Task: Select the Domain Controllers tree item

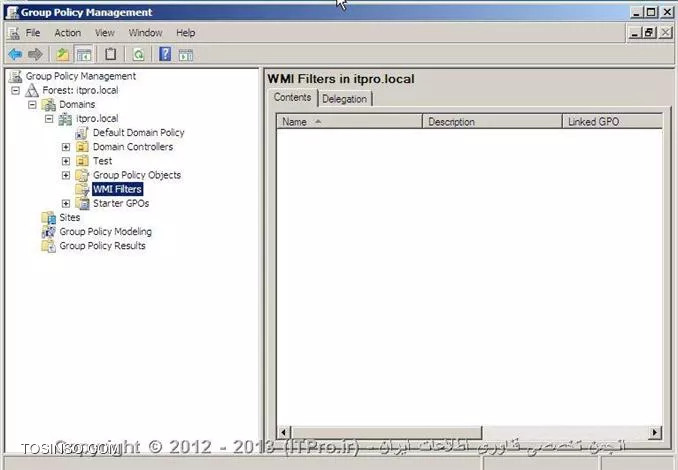Action: click(x=133, y=147)
